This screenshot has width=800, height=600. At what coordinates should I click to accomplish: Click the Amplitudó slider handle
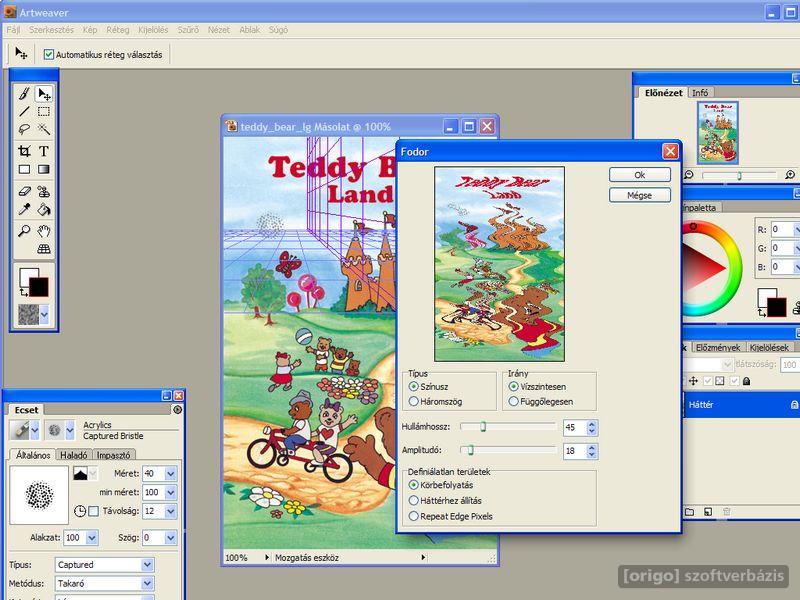(471, 449)
